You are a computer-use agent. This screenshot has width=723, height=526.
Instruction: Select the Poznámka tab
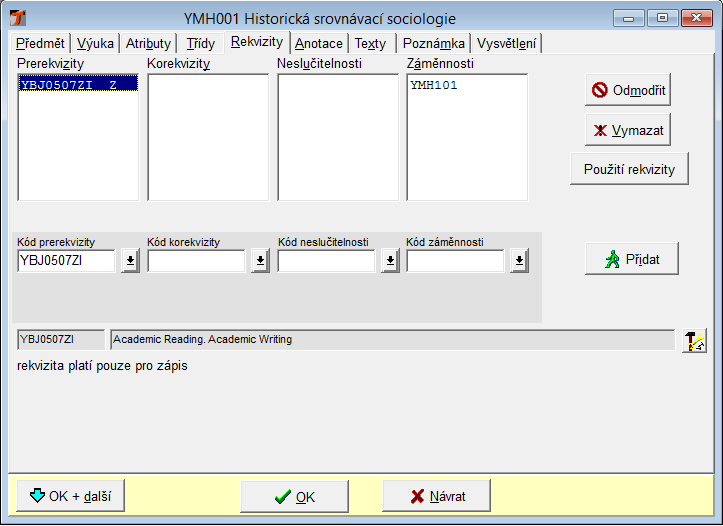tap(434, 43)
